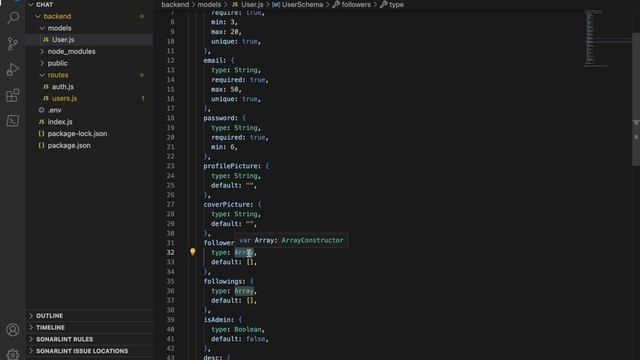Open the Source Control view

(13, 43)
